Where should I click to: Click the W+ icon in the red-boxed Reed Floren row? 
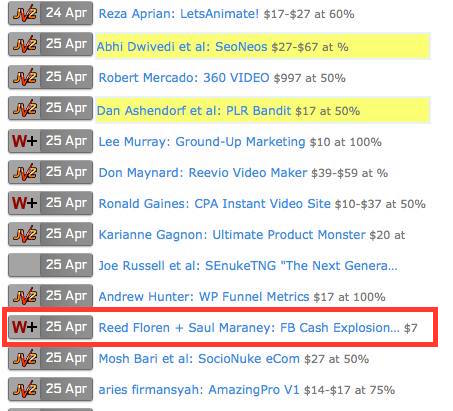(25, 327)
